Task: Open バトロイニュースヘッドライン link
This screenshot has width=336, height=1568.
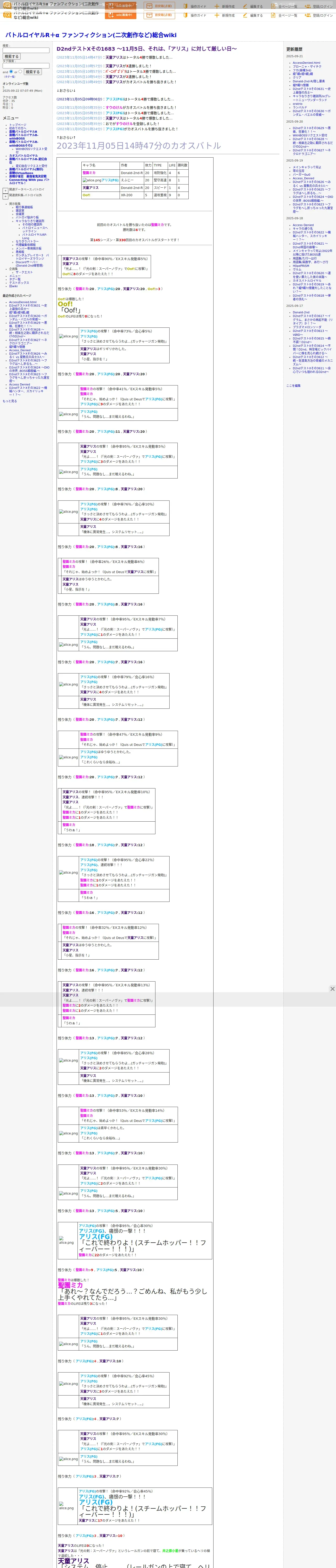Action: point(35,230)
